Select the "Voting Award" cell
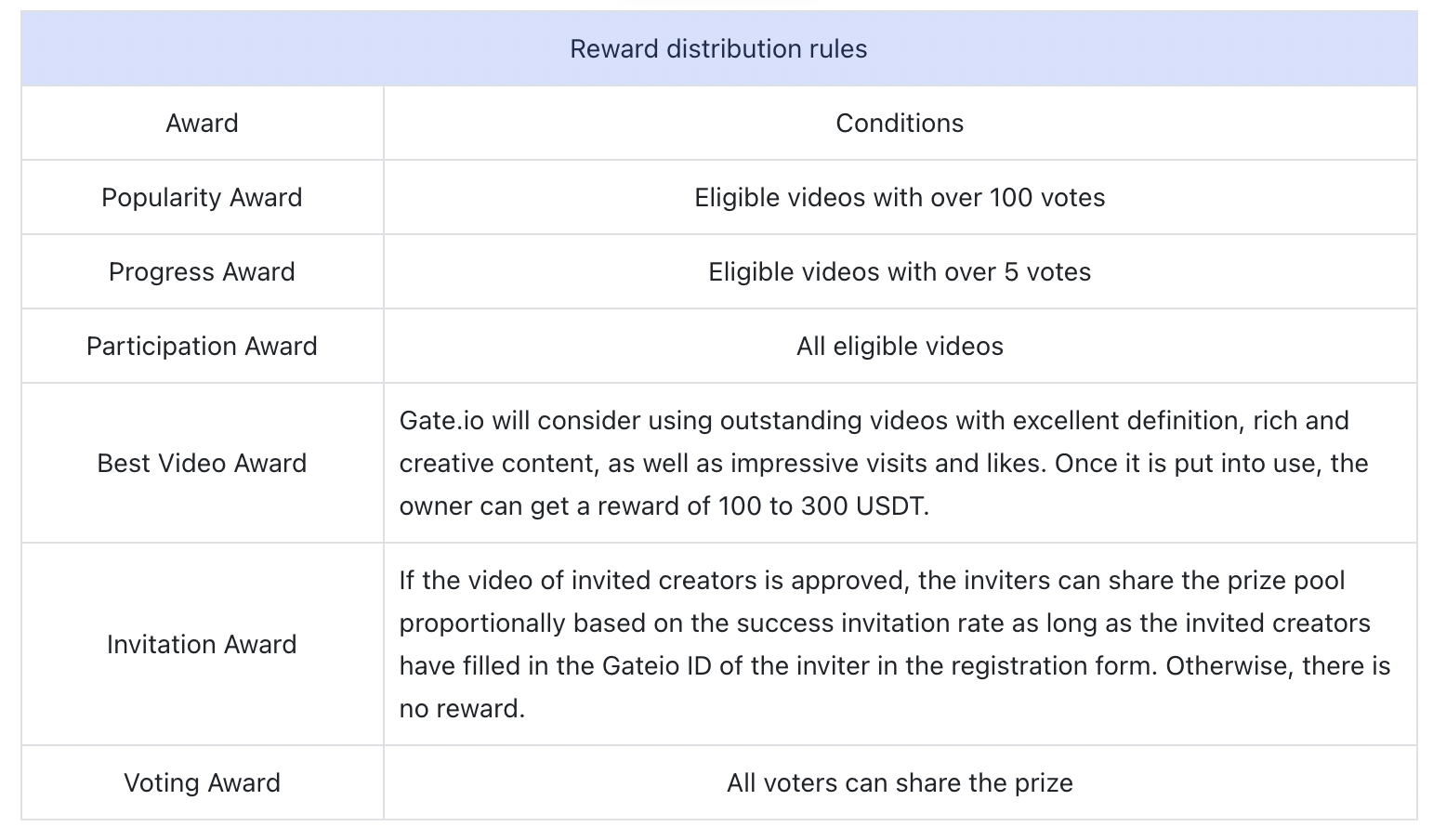 [202, 783]
